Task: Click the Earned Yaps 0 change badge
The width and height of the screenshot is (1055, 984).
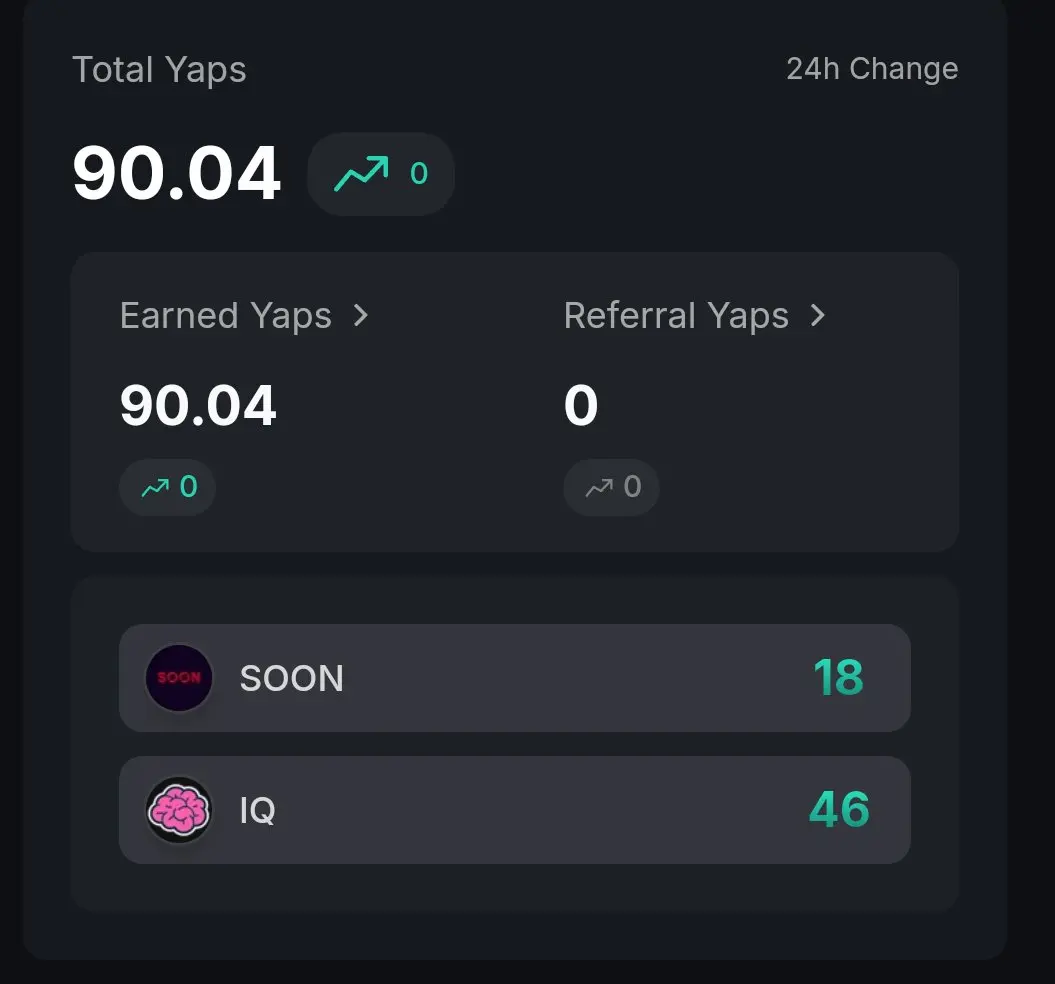Action: click(168, 487)
